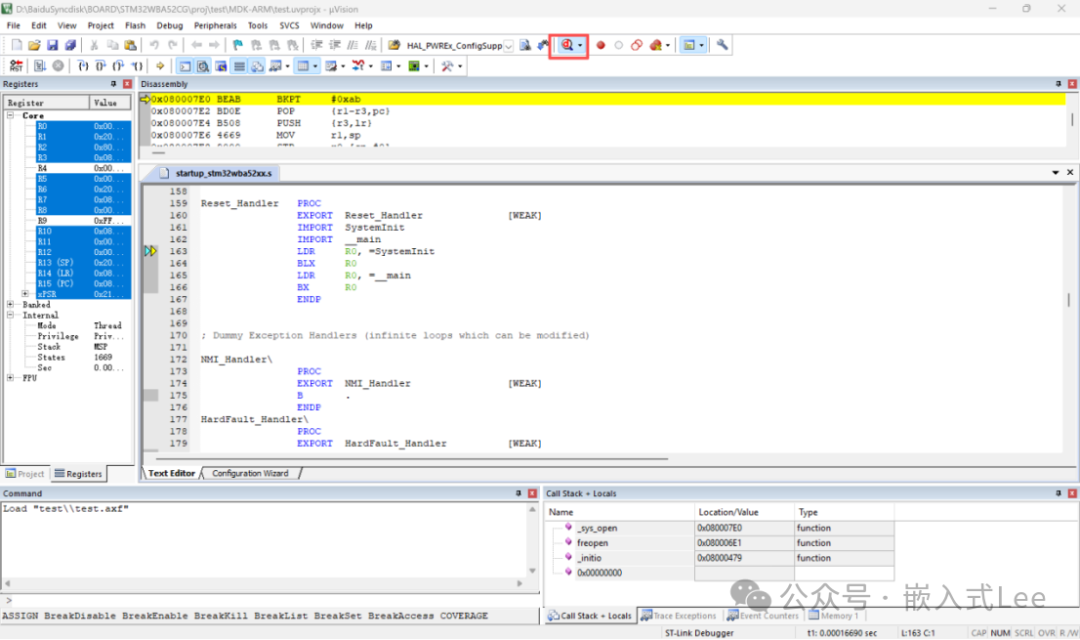The image size is (1080, 640).
Task: Collapse the Core register tree node
Action: click(x=11, y=116)
